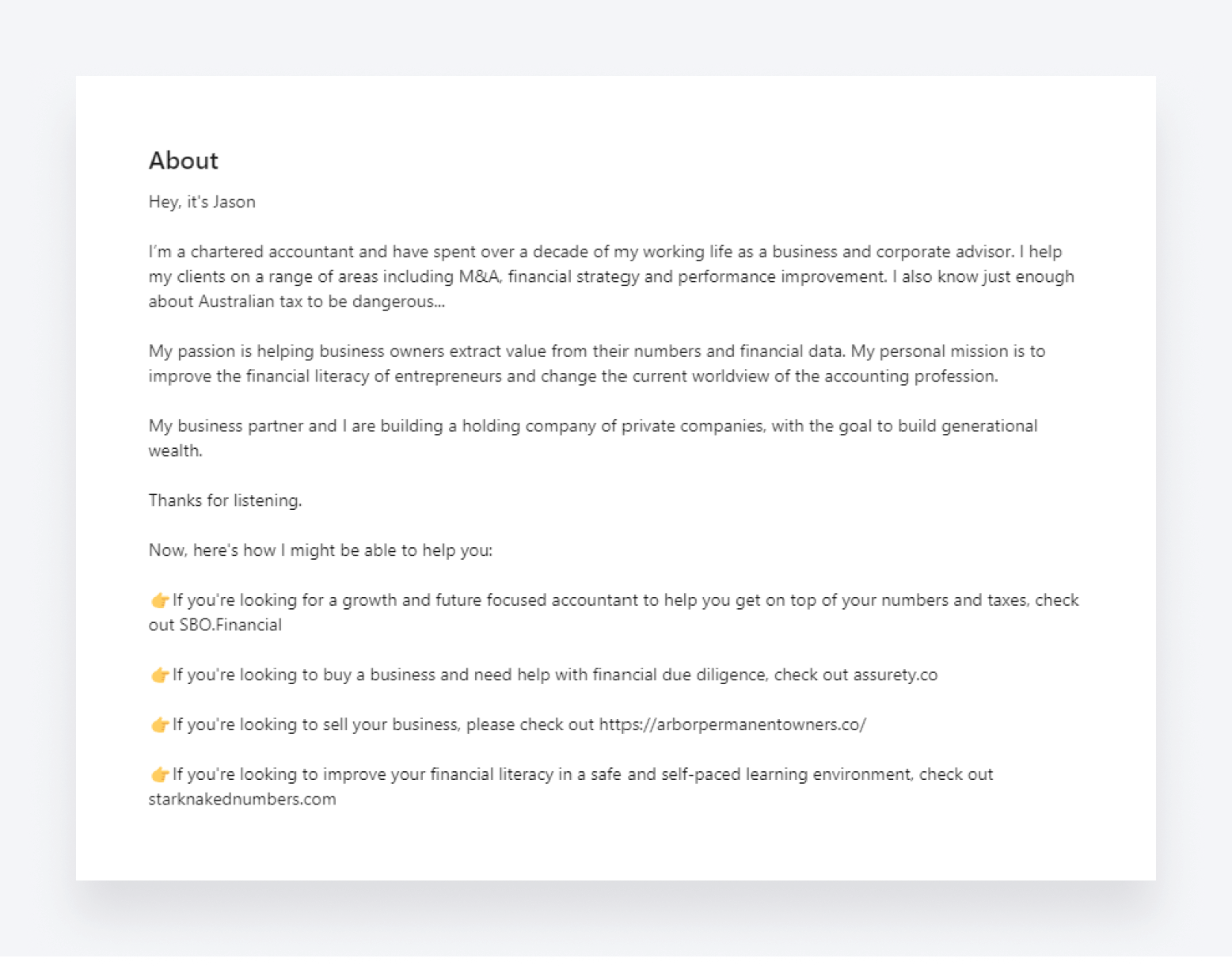Click the About heading
Viewport: 1232px width, 966px height.
point(184,161)
